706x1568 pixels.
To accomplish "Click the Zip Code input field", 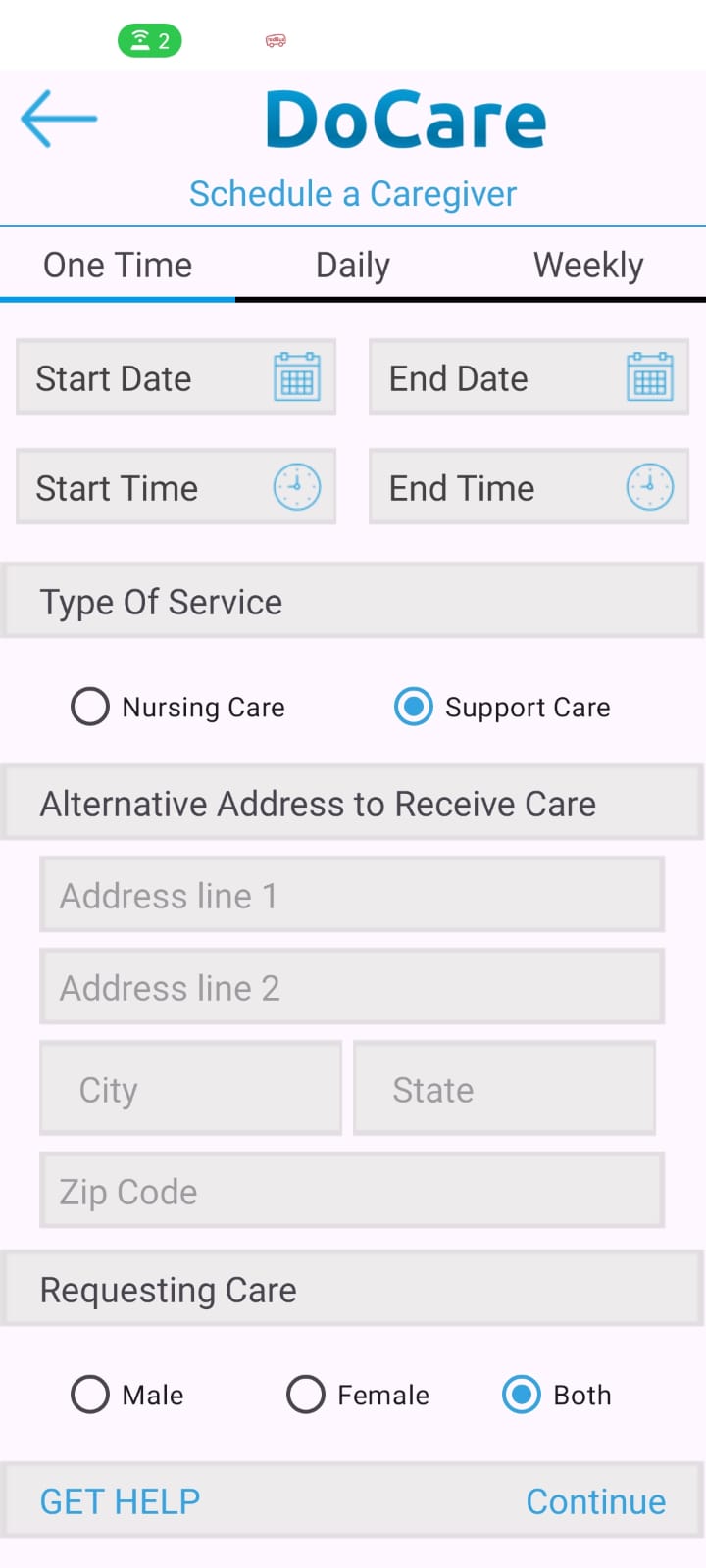I will pos(352,1191).
